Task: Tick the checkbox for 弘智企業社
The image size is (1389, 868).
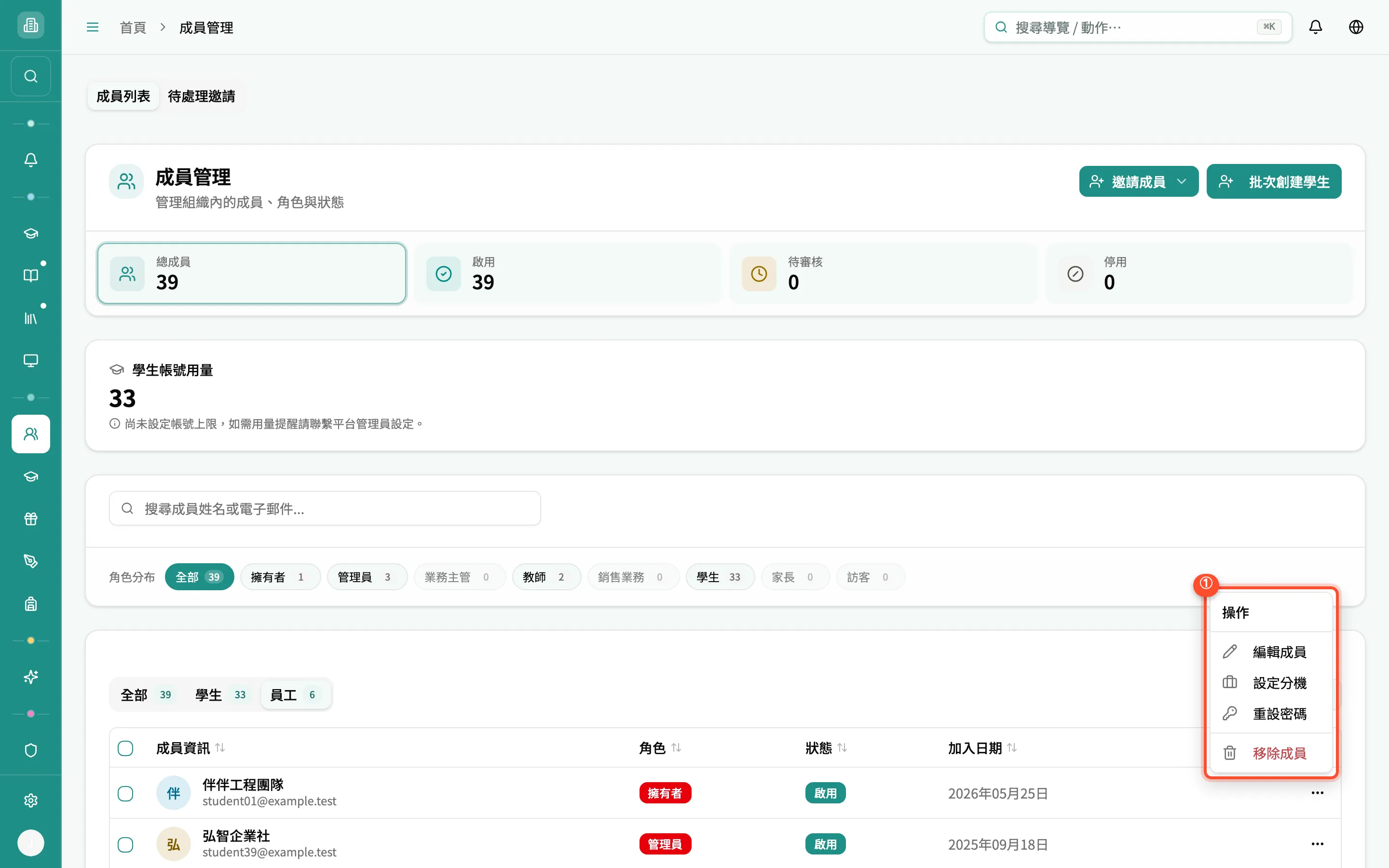Action: point(125,844)
